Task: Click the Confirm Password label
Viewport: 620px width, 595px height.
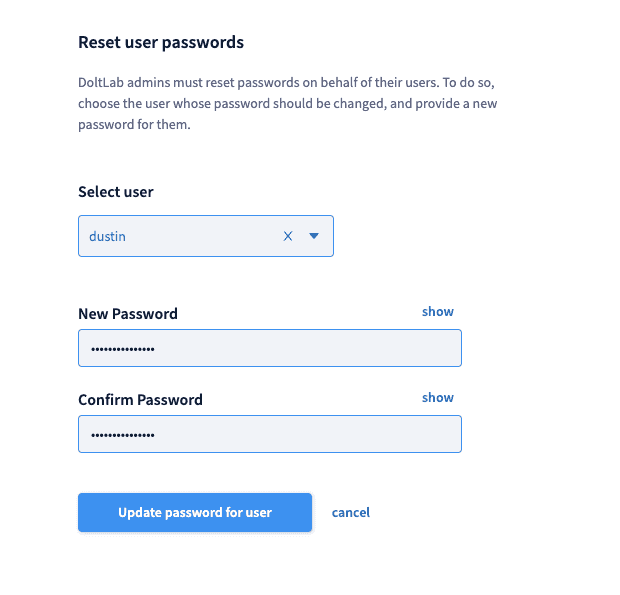Action: (140, 400)
